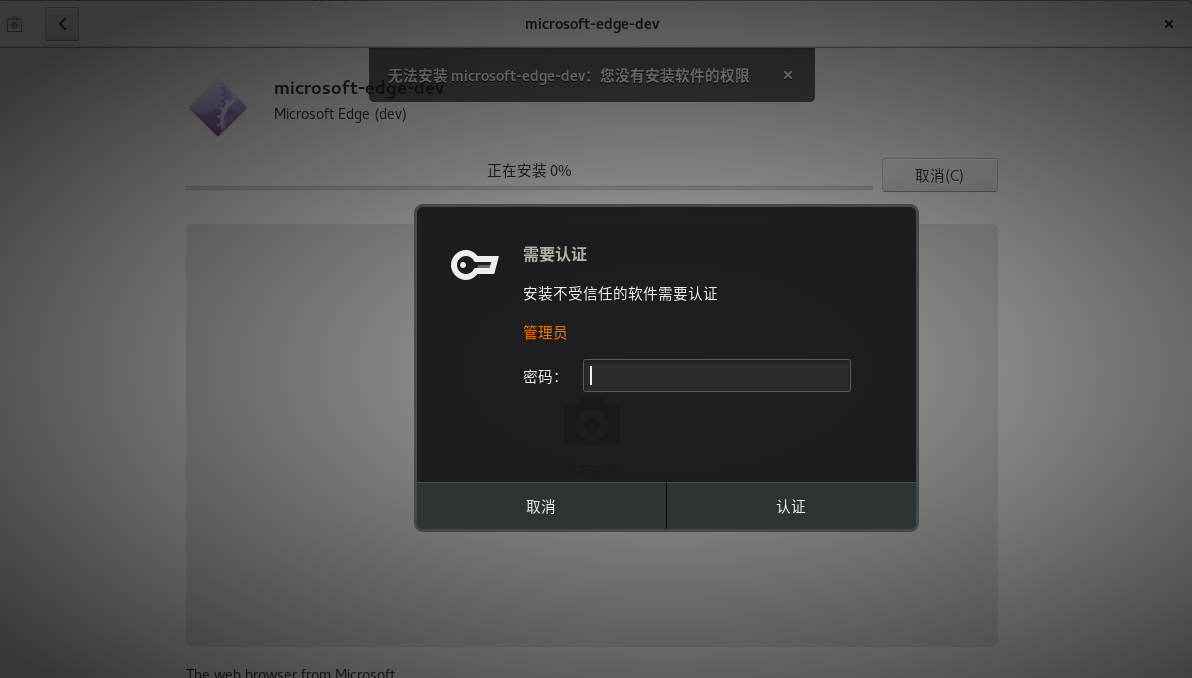The image size is (1192, 678).
Task: Click the microsoft-edge-dev package icon
Action: [218, 106]
